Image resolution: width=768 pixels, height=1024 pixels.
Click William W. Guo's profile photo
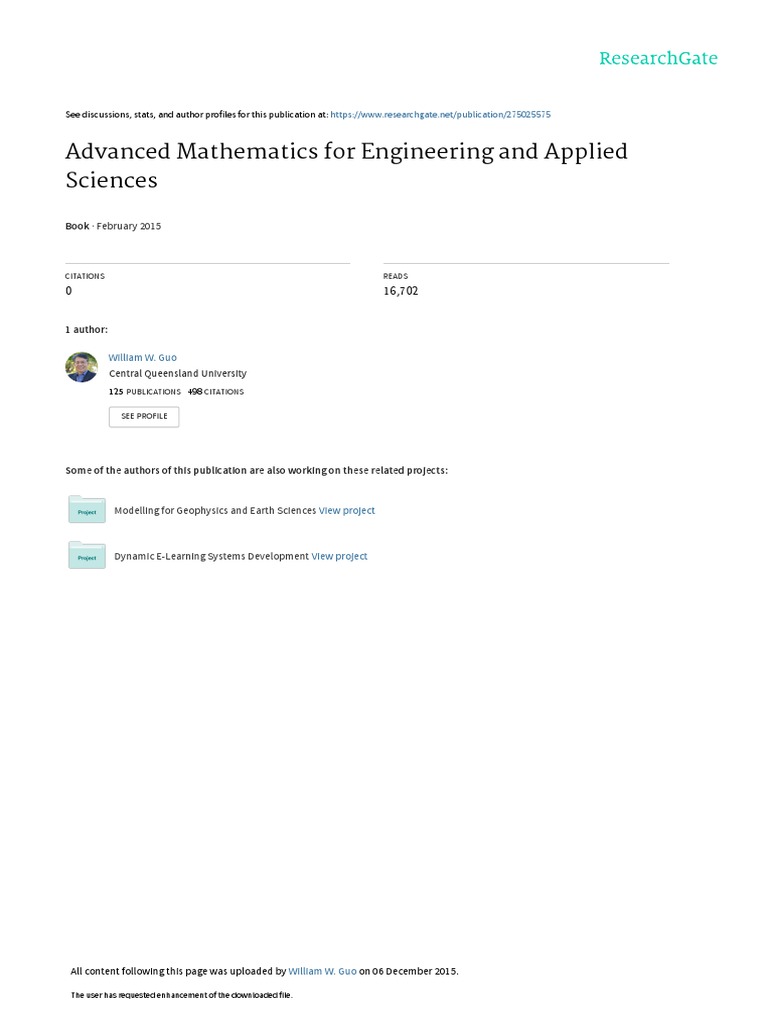coord(81,367)
